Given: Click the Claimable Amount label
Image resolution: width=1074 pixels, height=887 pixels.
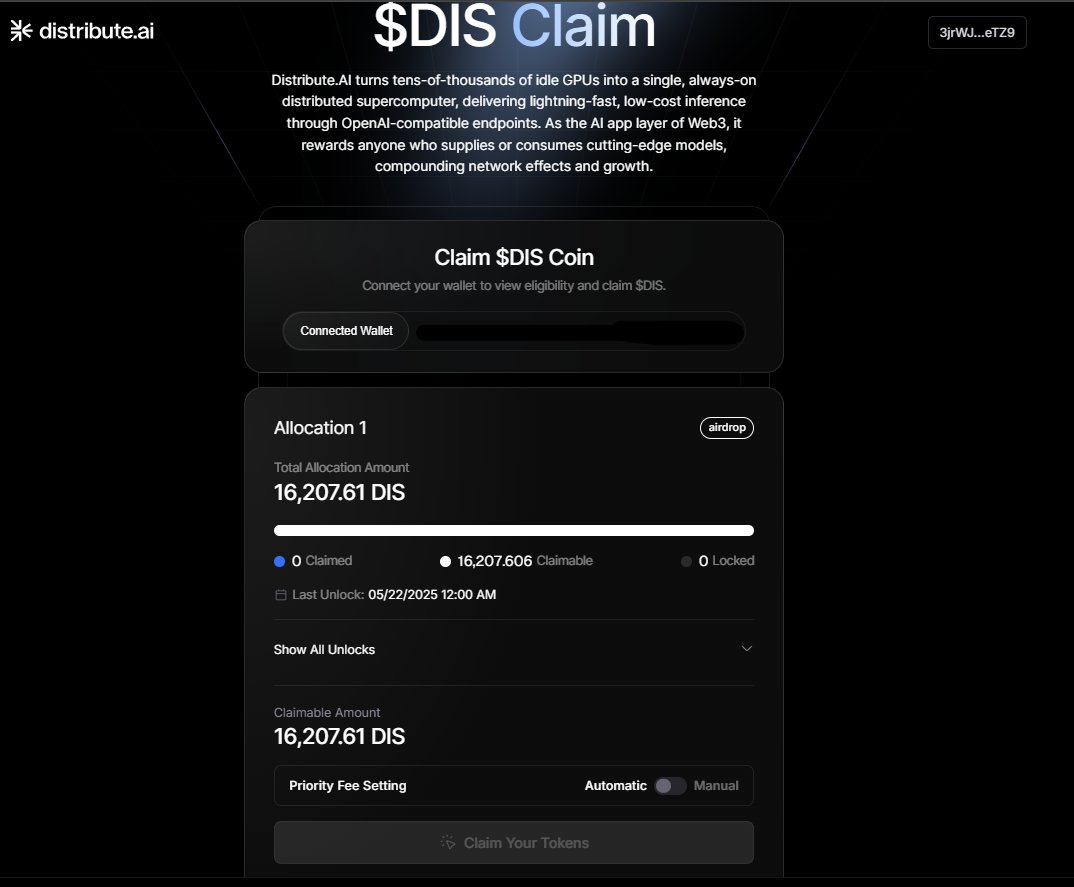Looking at the screenshot, I should click(x=327, y=712).
